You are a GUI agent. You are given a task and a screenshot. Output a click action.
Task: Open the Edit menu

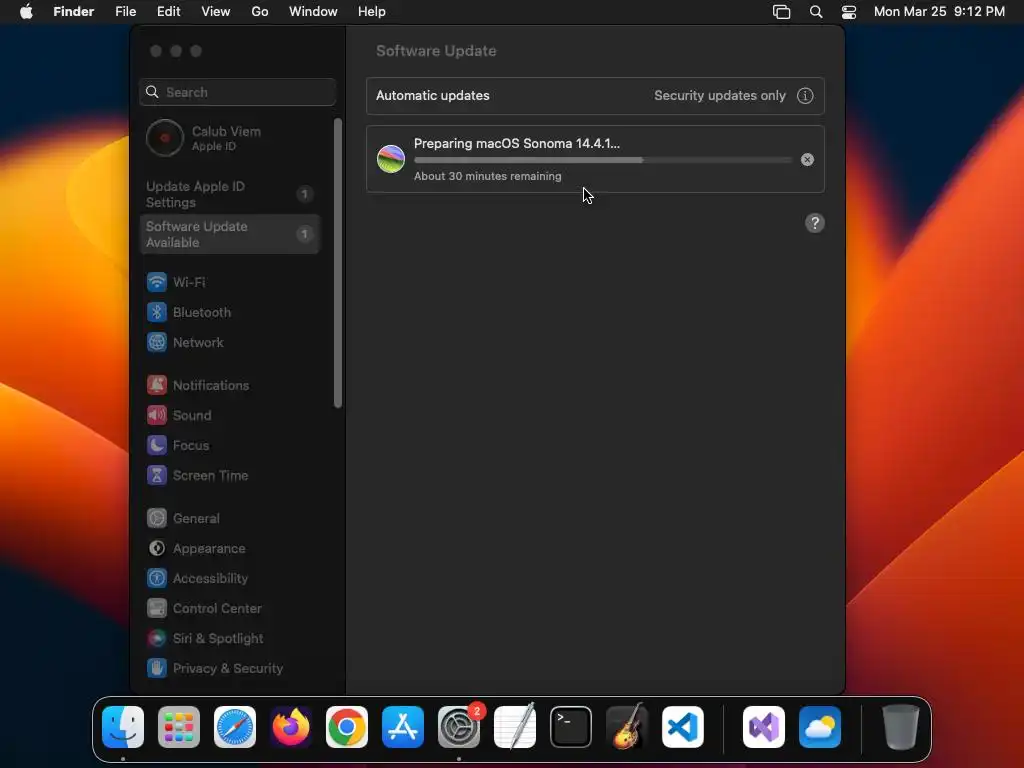(168, 12)
